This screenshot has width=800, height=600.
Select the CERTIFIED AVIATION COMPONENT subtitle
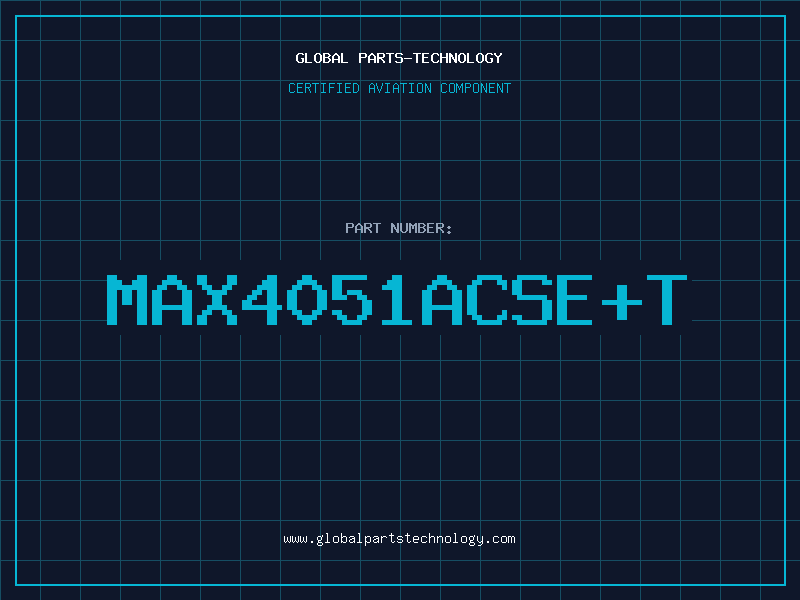click(x=399, y=88)
